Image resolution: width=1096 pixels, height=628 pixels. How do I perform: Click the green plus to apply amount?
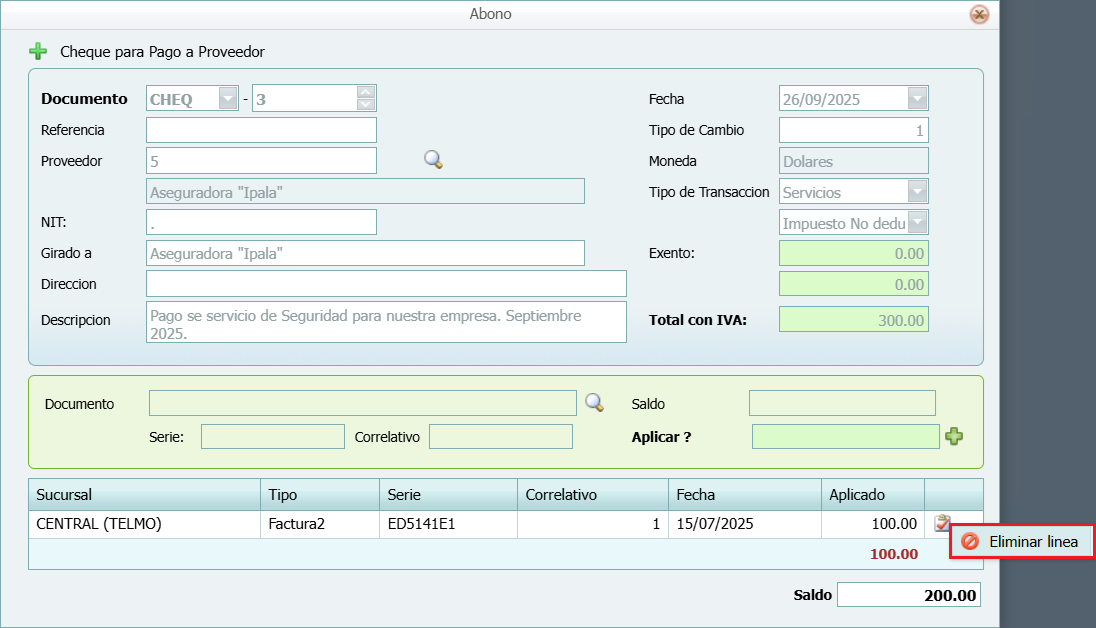(954, 436)
